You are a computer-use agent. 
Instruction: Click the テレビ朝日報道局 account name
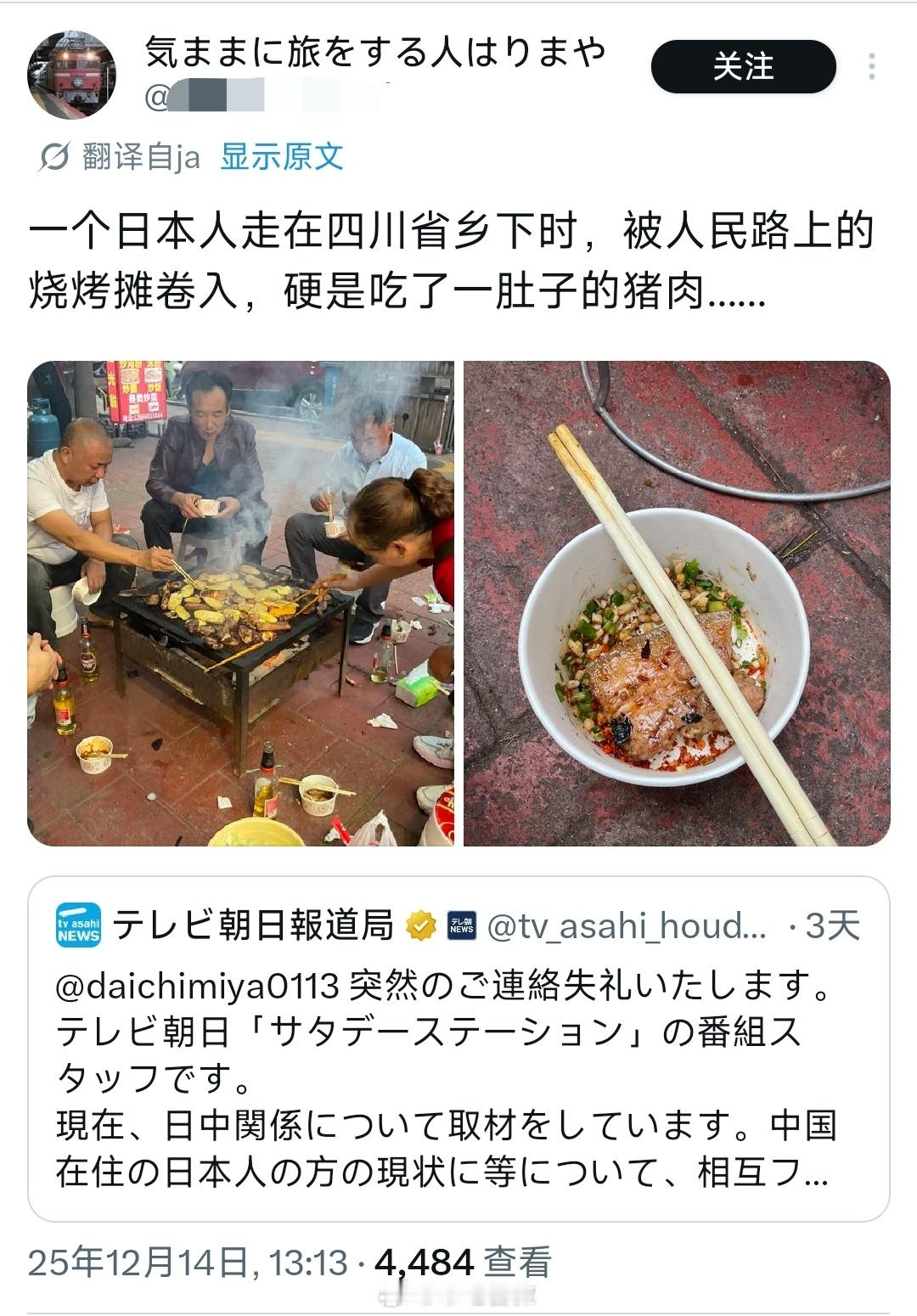pos(253,925)
